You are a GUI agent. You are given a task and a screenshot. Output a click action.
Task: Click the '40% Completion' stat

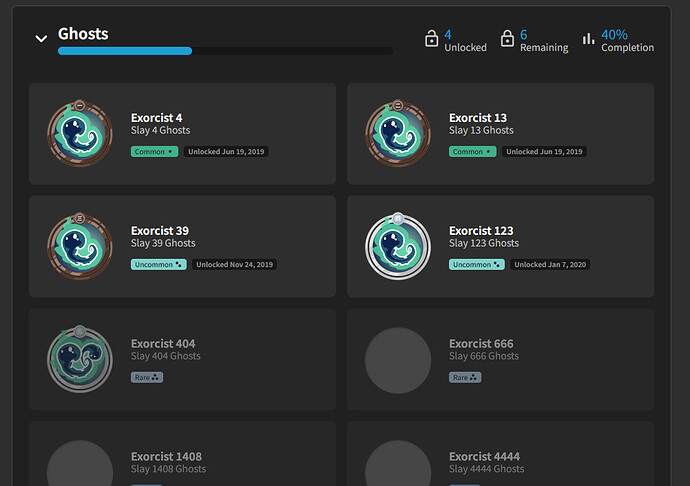[x=628, y=40]
